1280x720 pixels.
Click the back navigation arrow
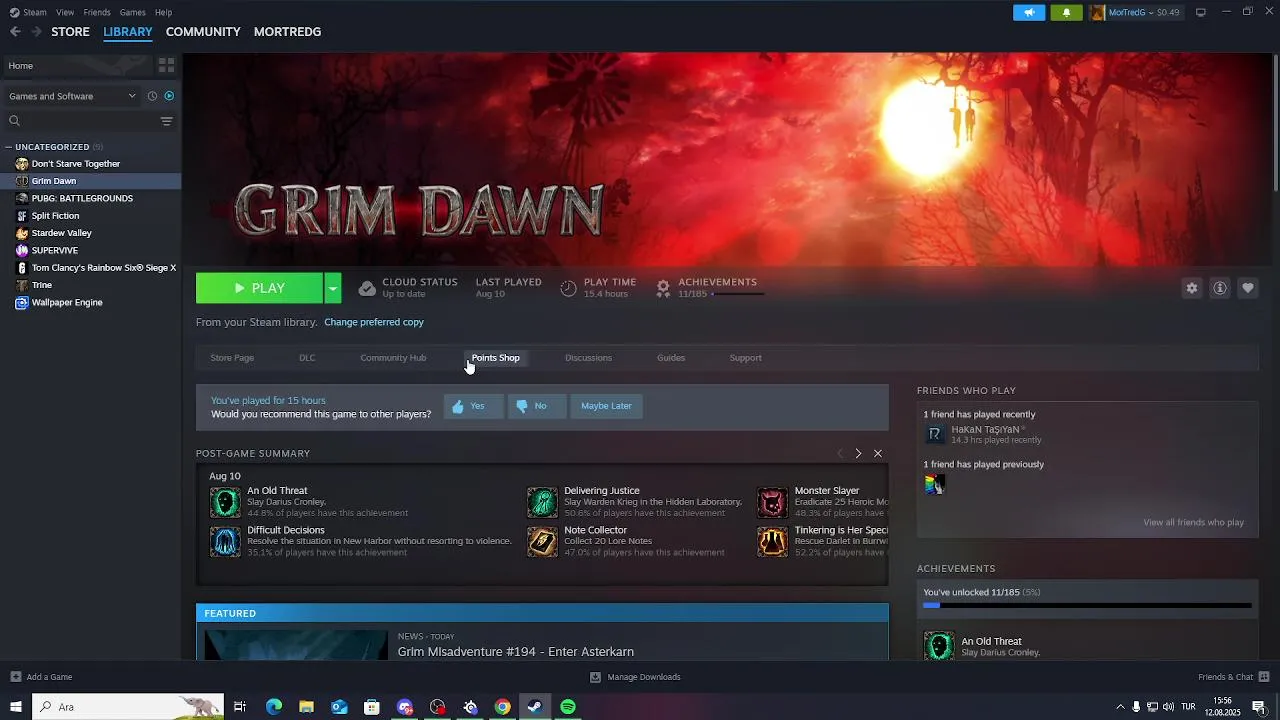15,32
